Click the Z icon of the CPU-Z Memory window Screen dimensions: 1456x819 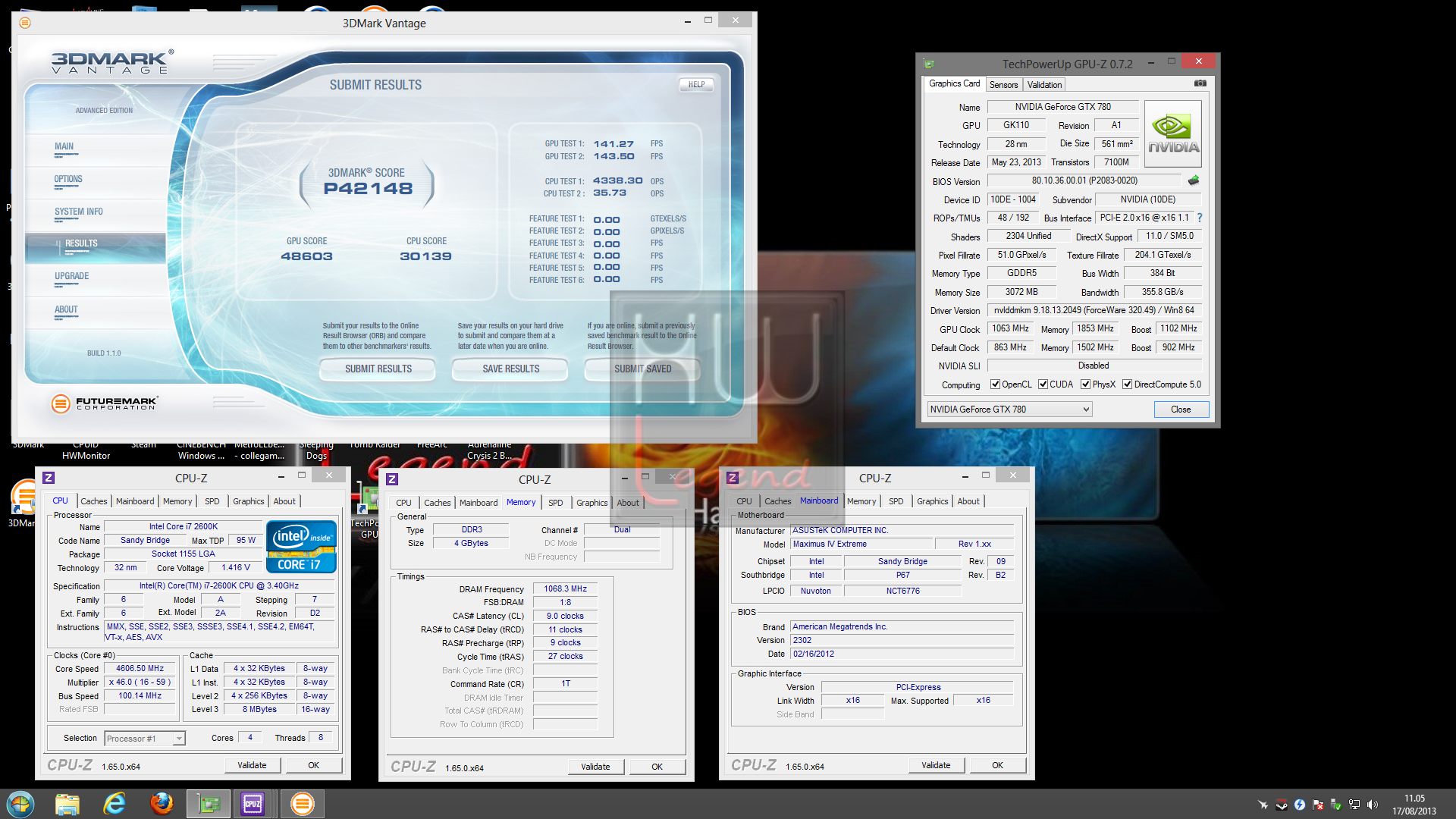tap(392, 479)
